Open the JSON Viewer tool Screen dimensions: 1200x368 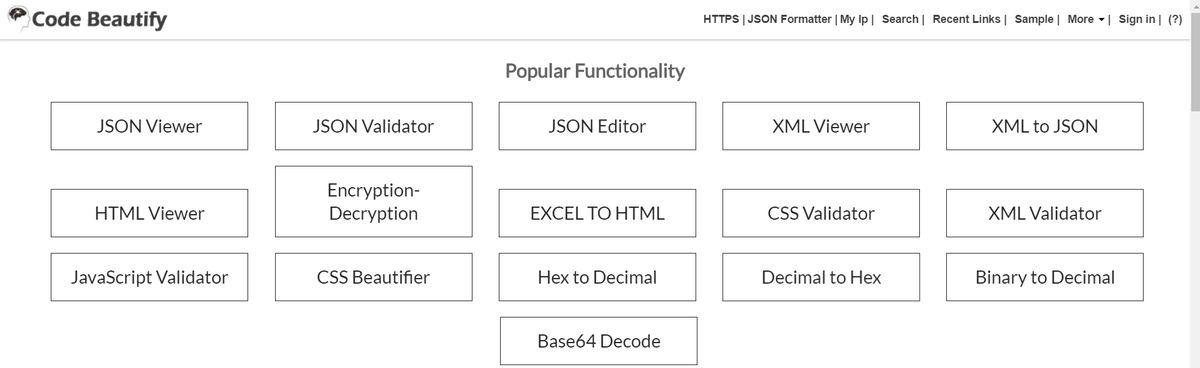coord(149,126)
